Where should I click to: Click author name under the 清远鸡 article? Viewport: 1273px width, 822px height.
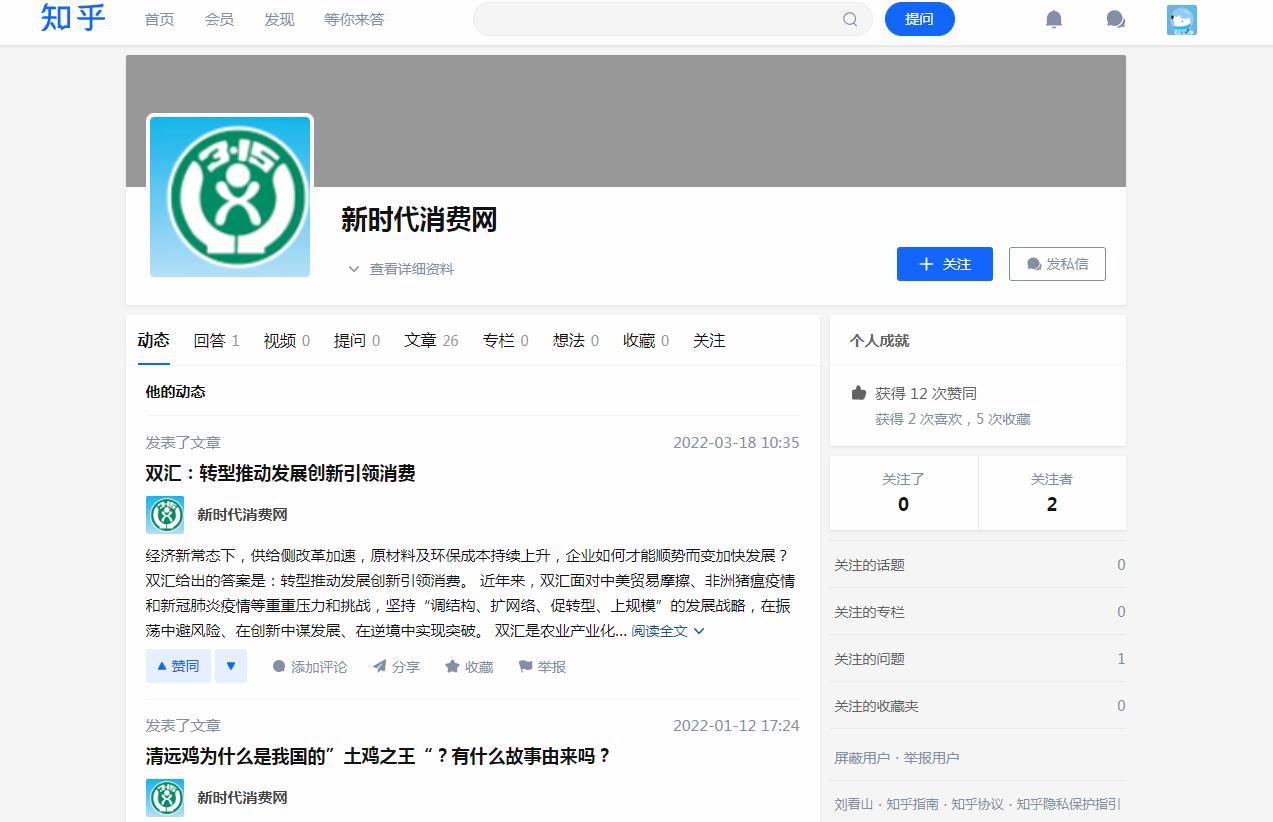[242, 798]
